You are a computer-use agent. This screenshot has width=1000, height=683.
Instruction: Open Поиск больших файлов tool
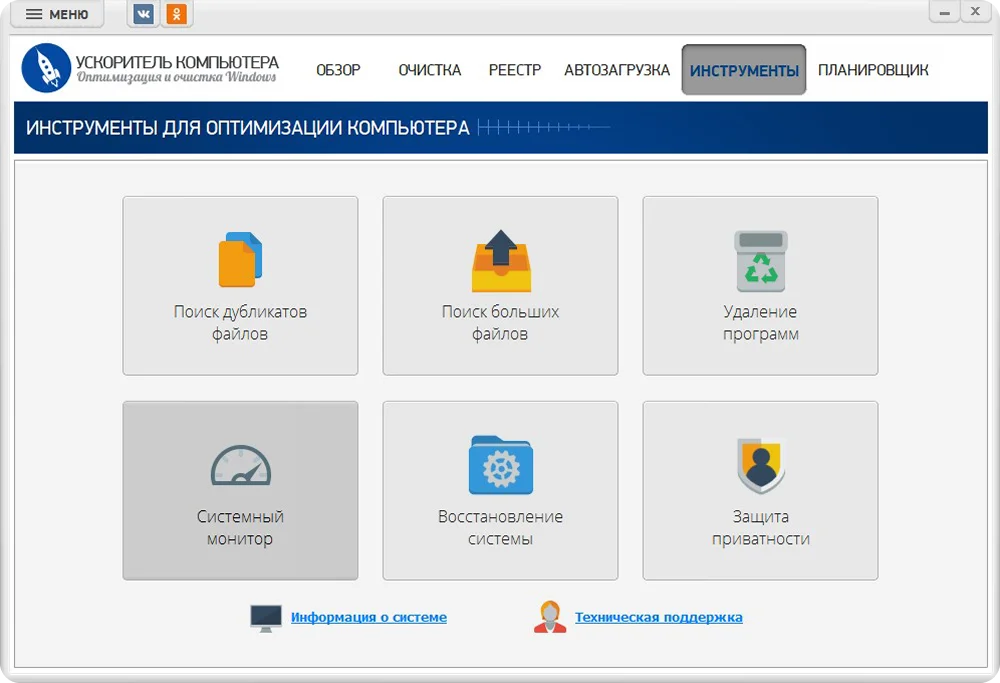click(500, 285)
